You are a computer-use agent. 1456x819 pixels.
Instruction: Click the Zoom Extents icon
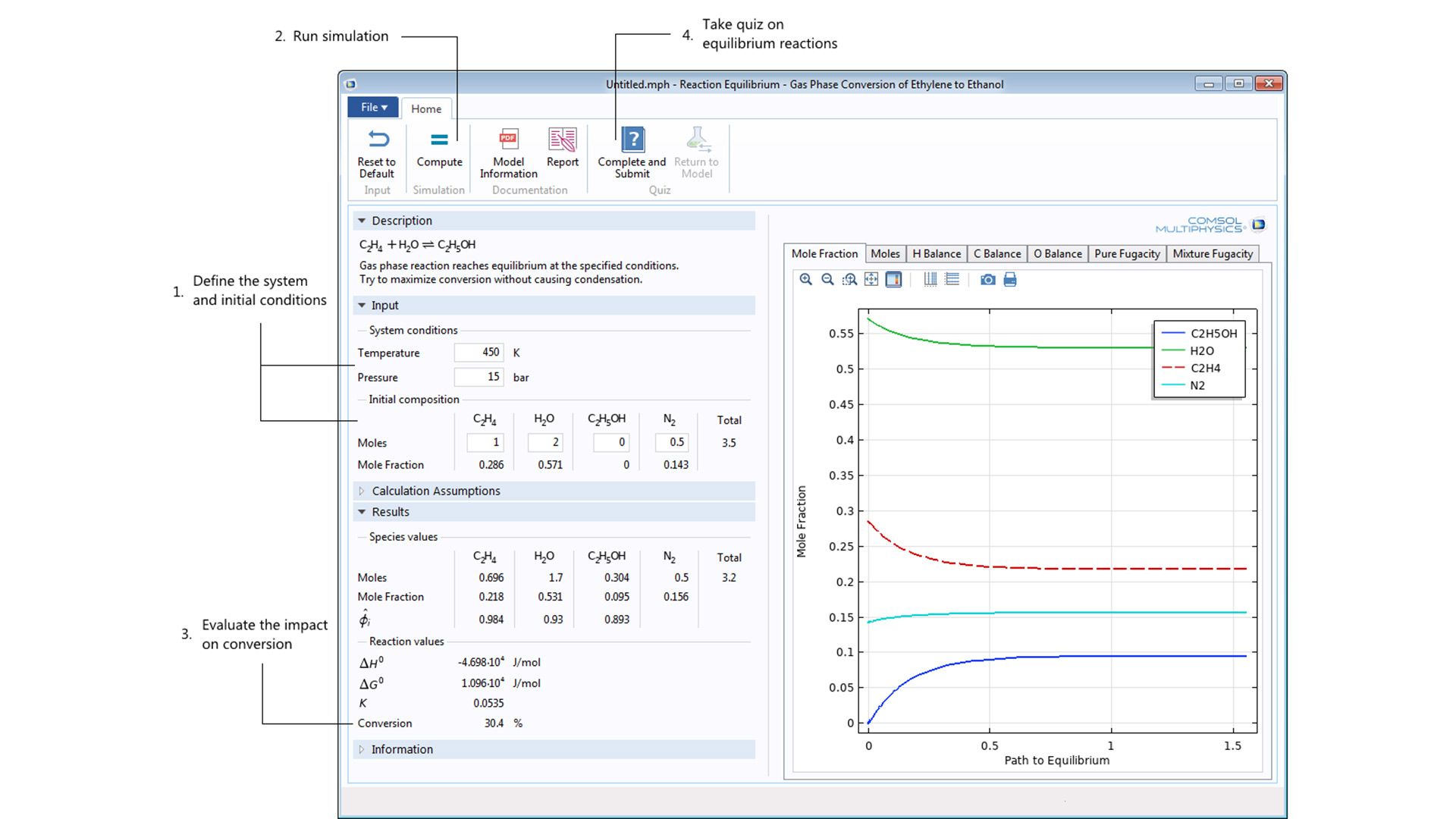coord(871,280)
